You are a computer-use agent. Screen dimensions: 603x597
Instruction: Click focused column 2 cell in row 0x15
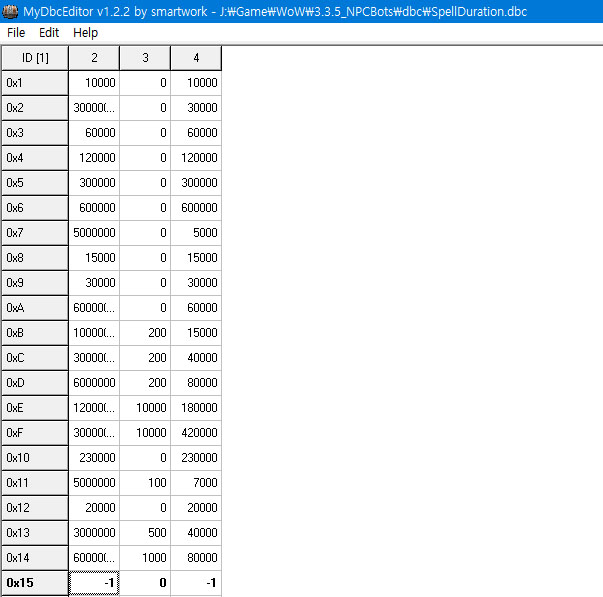pos(94,583)
